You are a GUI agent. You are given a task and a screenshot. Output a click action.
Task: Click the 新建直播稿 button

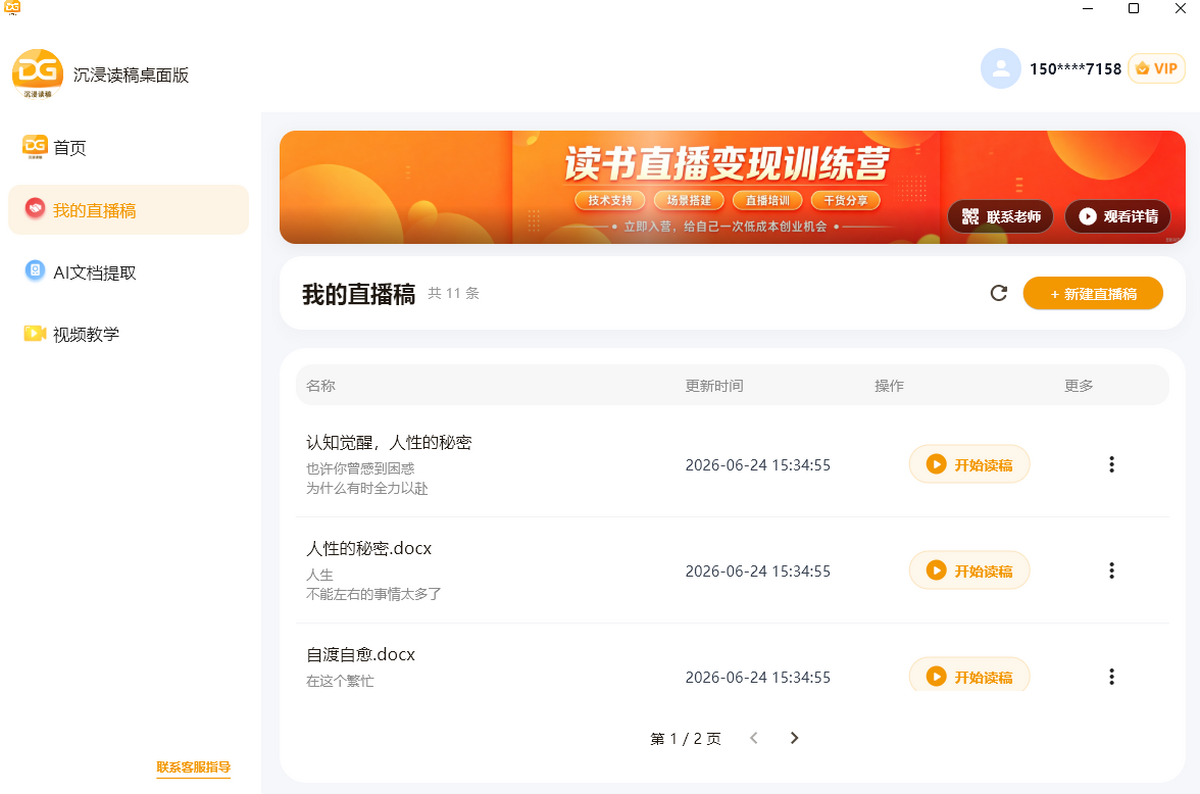pos(1093,293)
